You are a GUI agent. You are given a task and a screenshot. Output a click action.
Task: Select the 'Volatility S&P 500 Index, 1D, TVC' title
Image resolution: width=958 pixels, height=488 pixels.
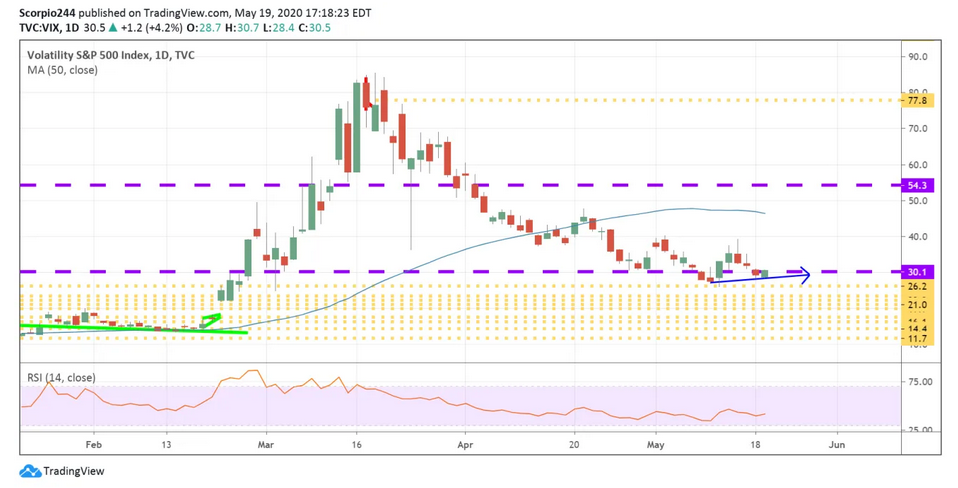(111, 55)
